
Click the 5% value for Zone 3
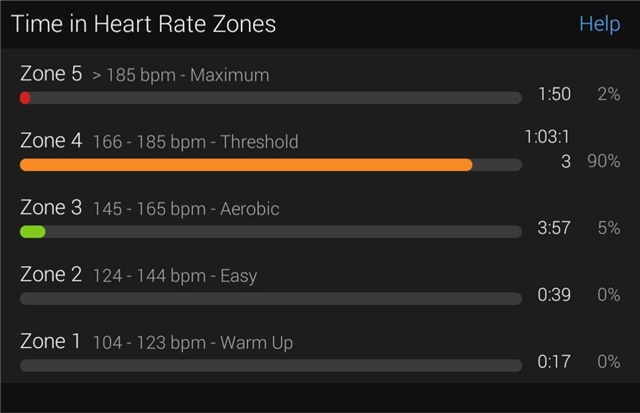pyautogui.click(x=608, y=228)
